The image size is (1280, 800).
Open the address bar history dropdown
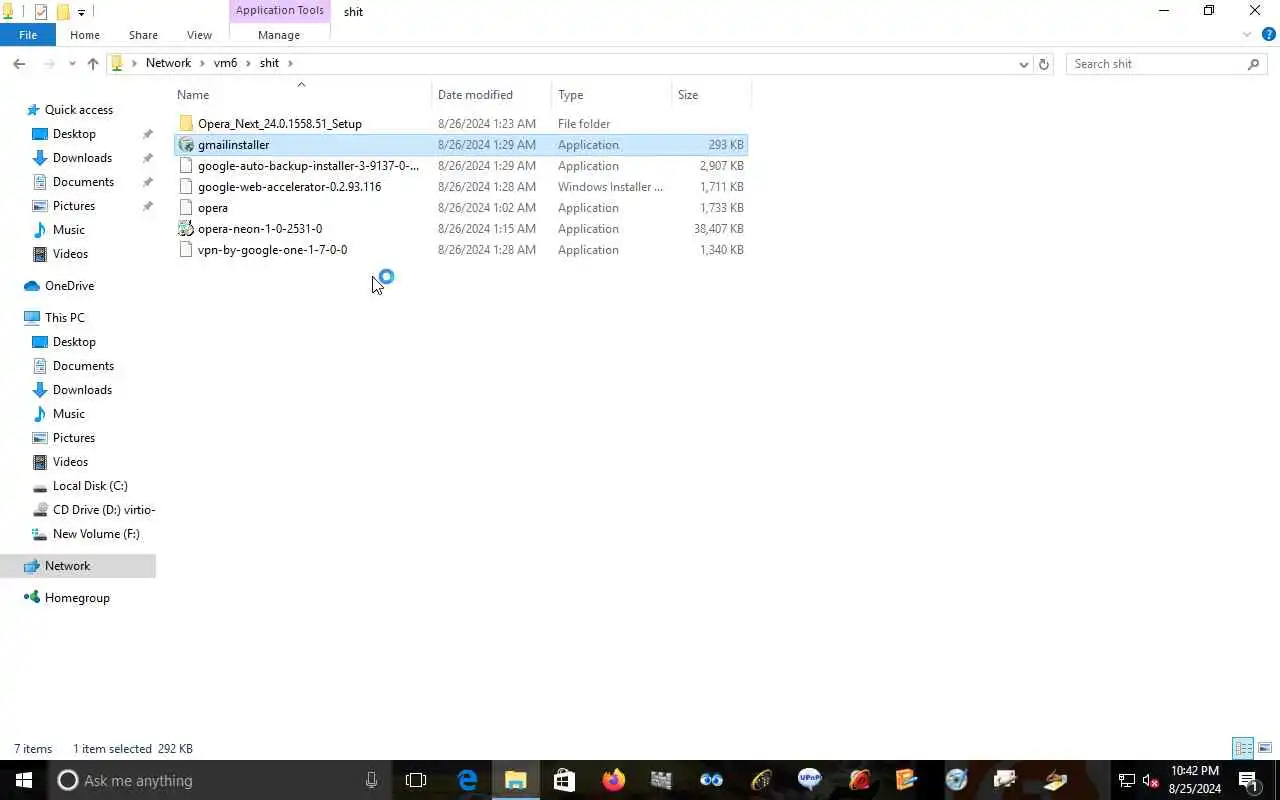pyautogui.click(x=1023, y=64)
